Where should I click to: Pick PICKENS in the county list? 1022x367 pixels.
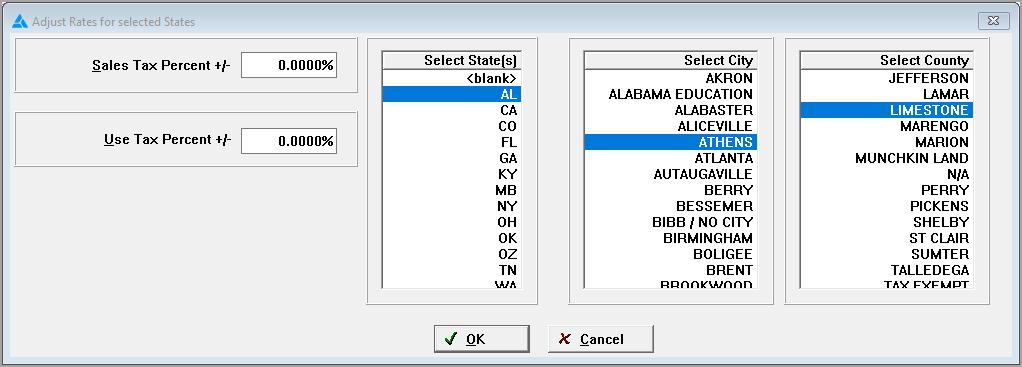886,206
